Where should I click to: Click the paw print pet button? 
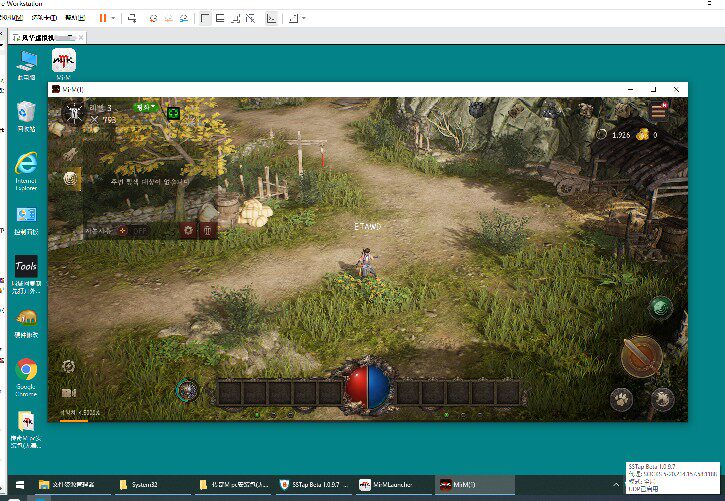621,398
